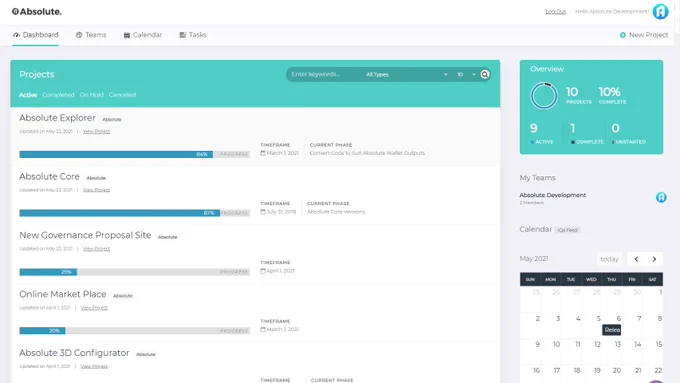Click View Project under Absolute 3D Configurator
The height and width of the screenshot is (383, 680).
click(x=94, y=367)
